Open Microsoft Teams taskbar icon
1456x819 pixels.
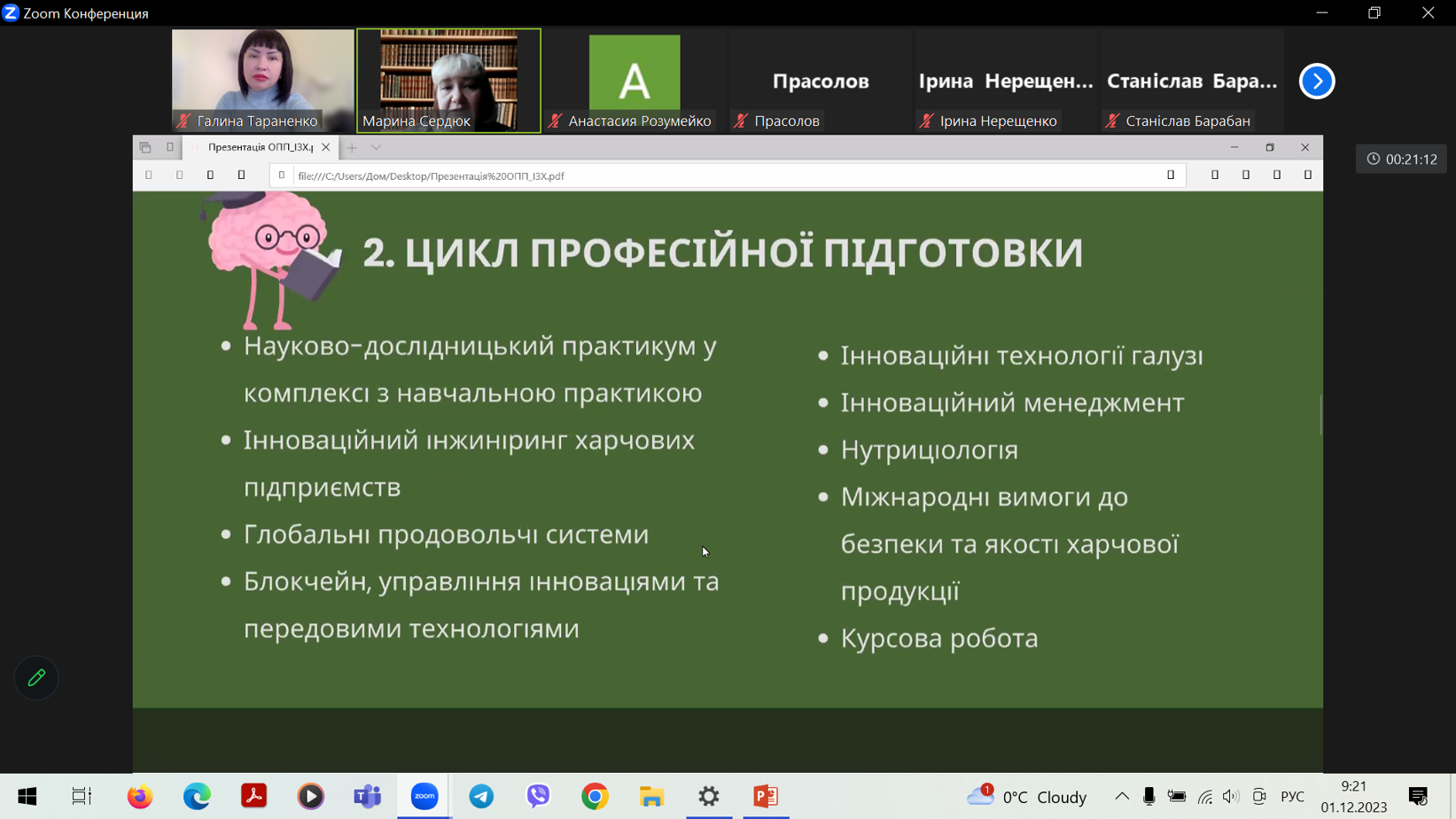(x=367, y=796)
